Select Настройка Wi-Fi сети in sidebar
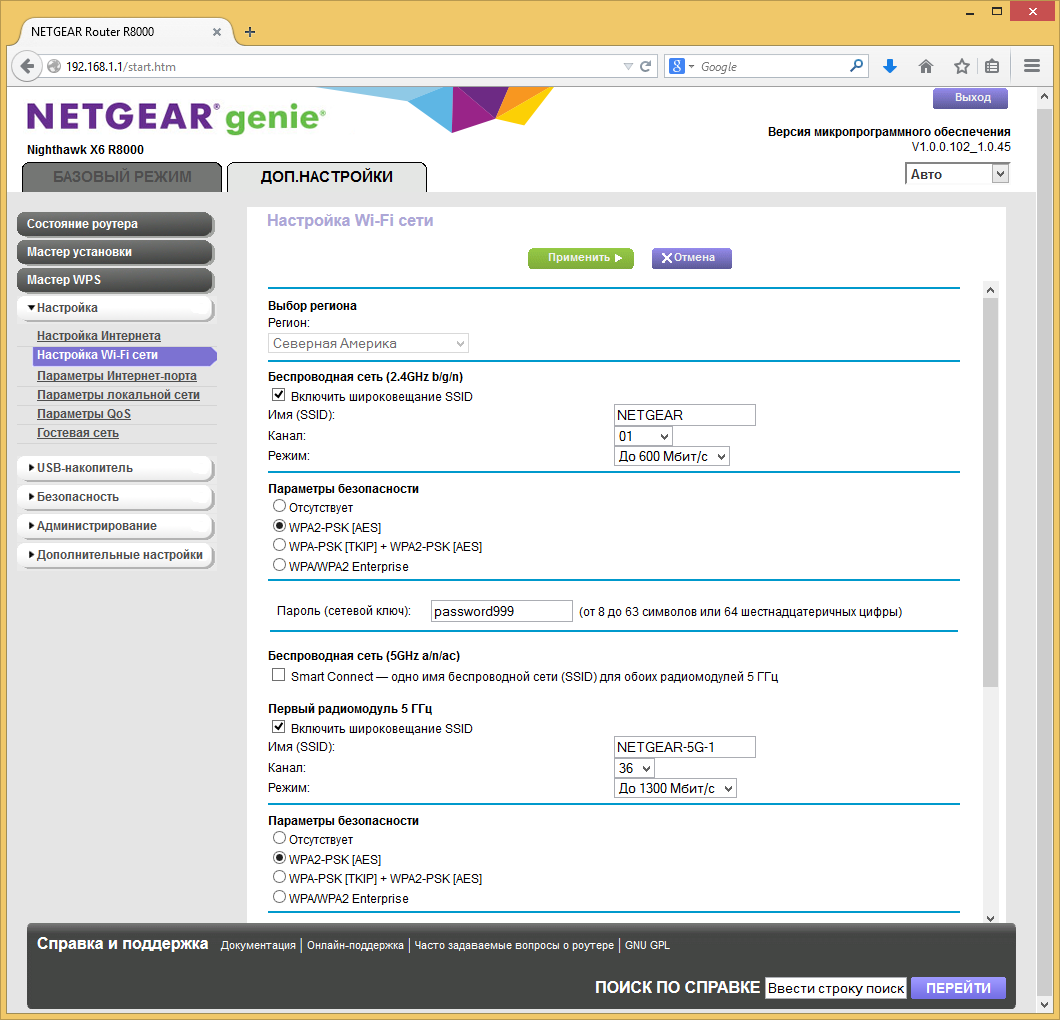 124,356
